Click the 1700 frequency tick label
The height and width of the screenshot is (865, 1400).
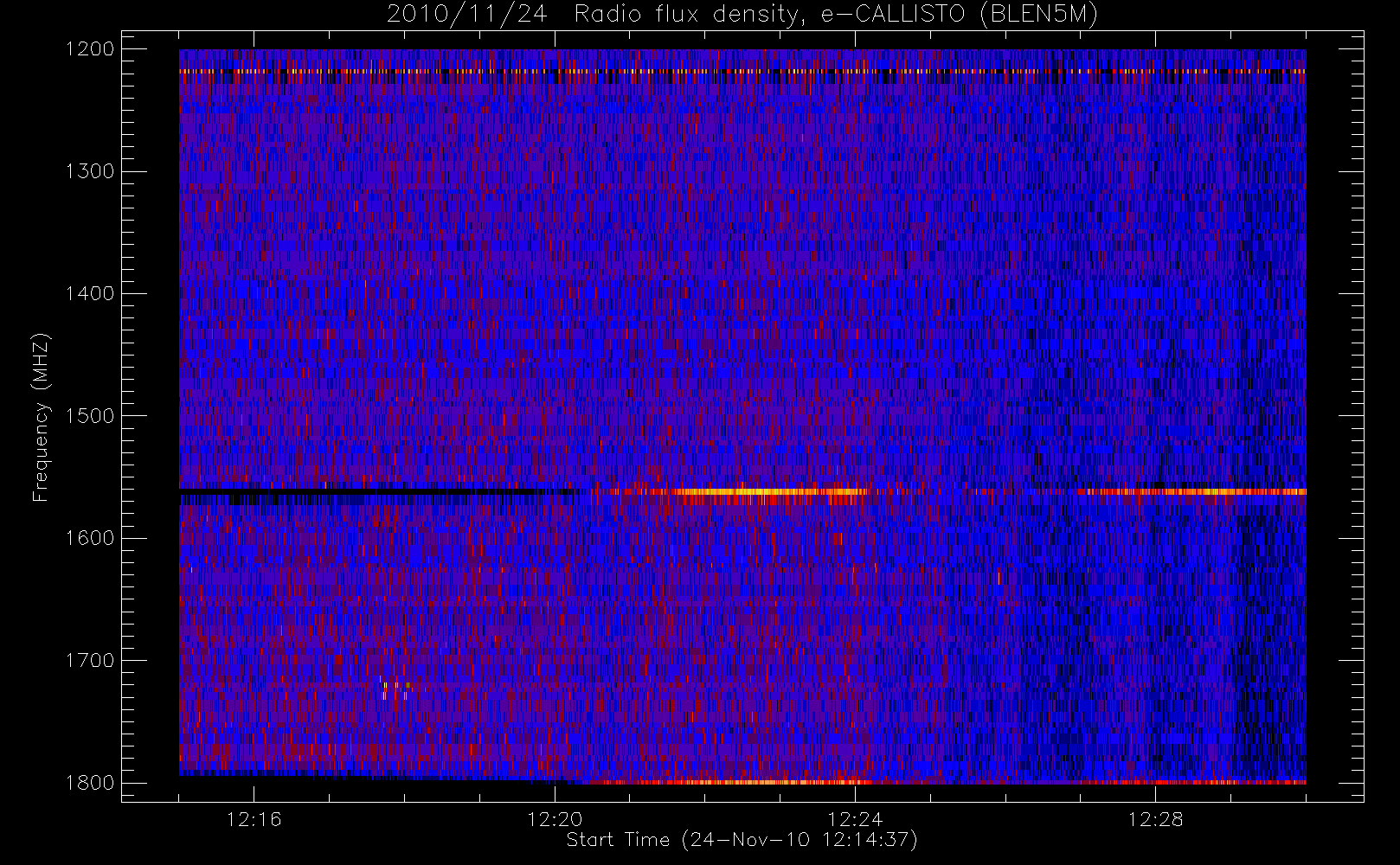click(x=90, y=661)
